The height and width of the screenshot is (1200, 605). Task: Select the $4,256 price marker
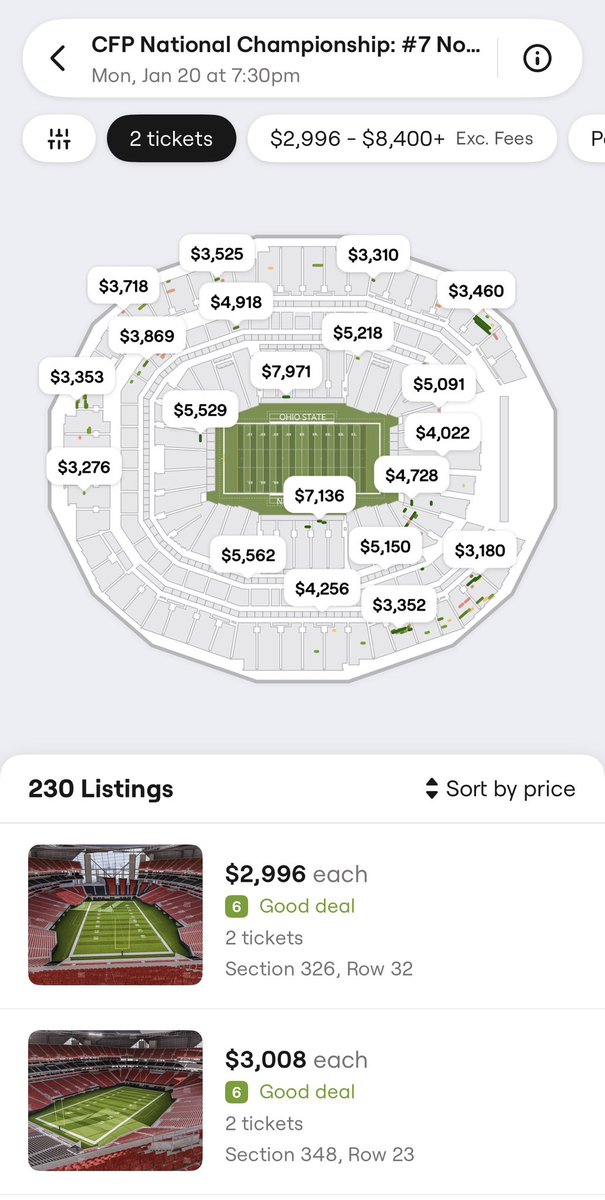pos(322,589)
